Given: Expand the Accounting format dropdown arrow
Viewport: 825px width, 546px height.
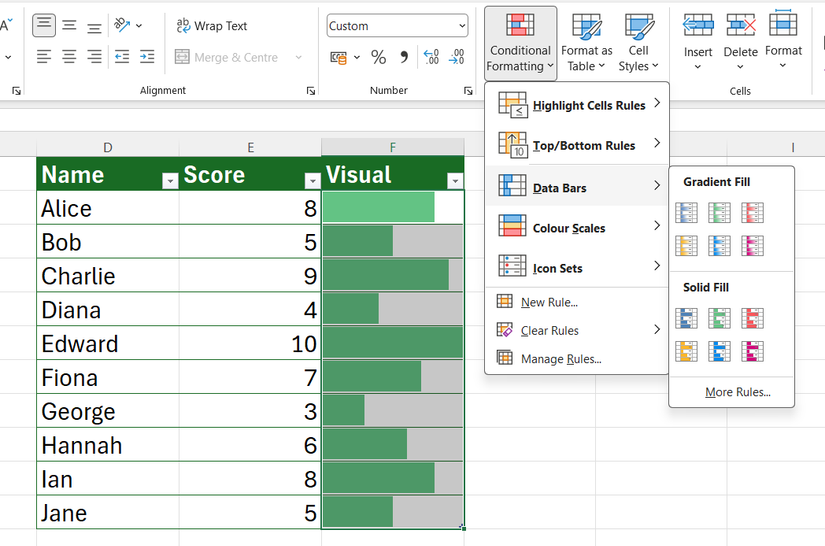Looking at the screenshot, I should 357,57.
